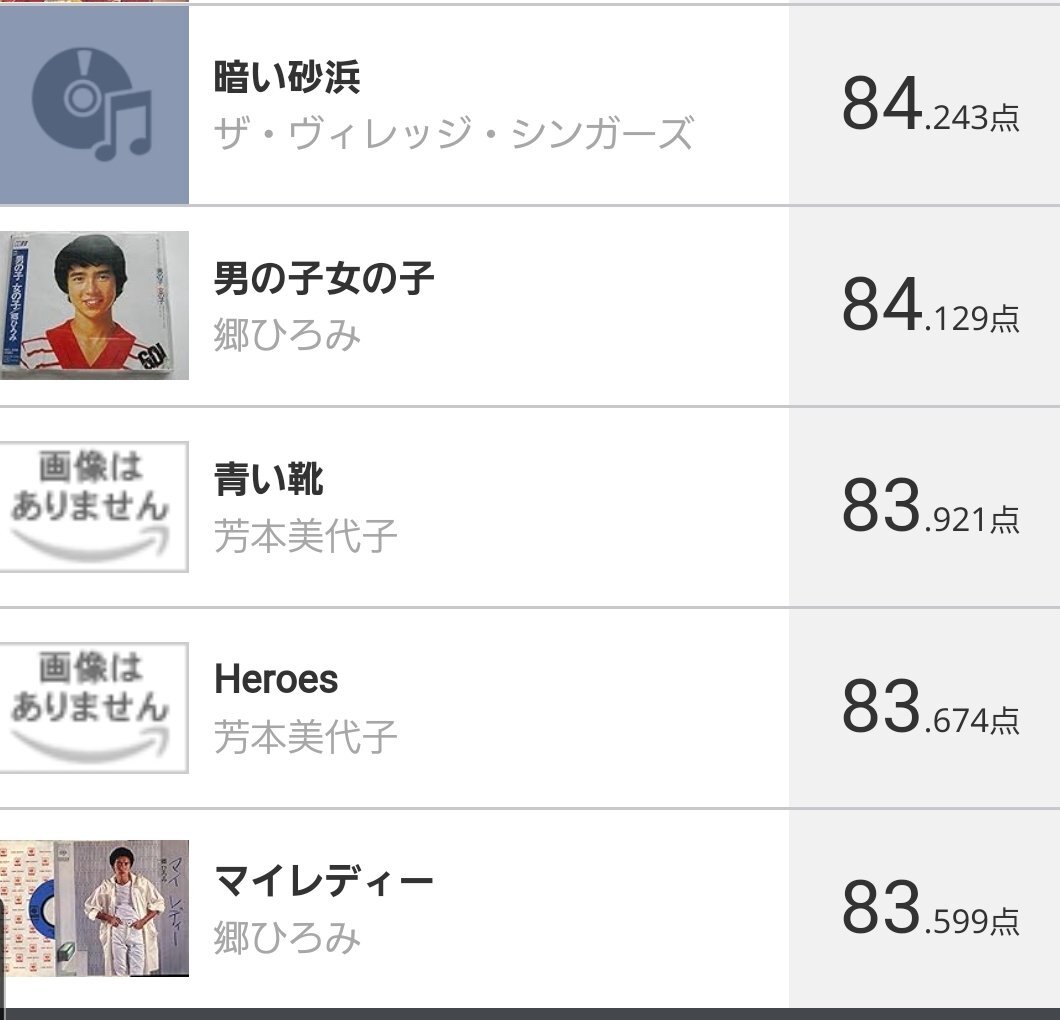Click the default music disc placeholder icon
Viewport: 1060px width, 1020px height.
94,104
